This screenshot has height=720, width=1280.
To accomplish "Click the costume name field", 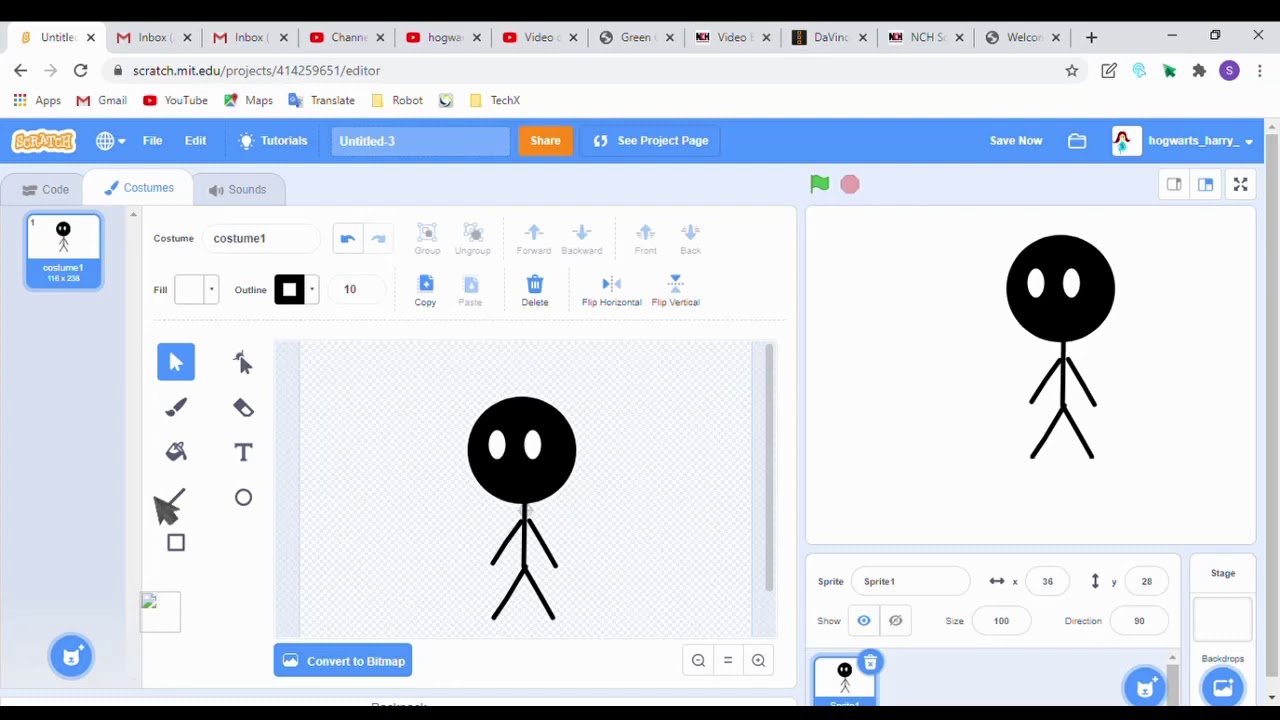I will pyautogui.click(x=260, y=238).
